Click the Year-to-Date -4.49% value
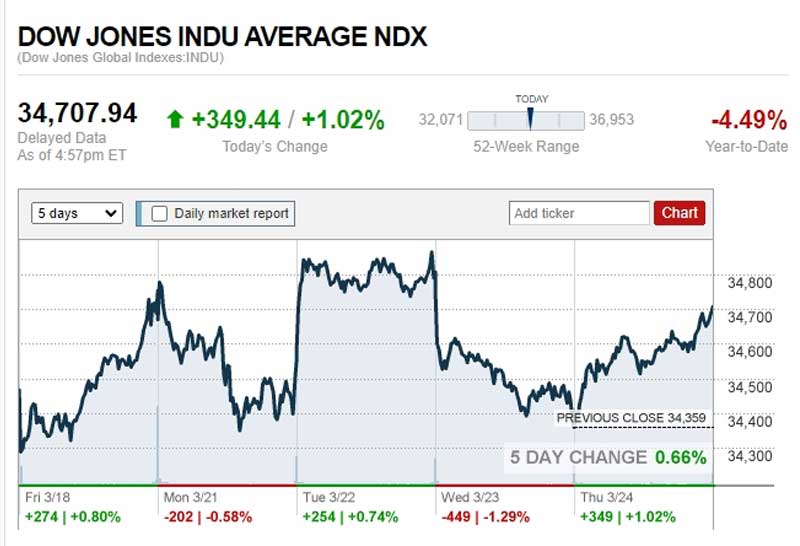The width and height of the screenshot is (800, 546). coord(748,121)
